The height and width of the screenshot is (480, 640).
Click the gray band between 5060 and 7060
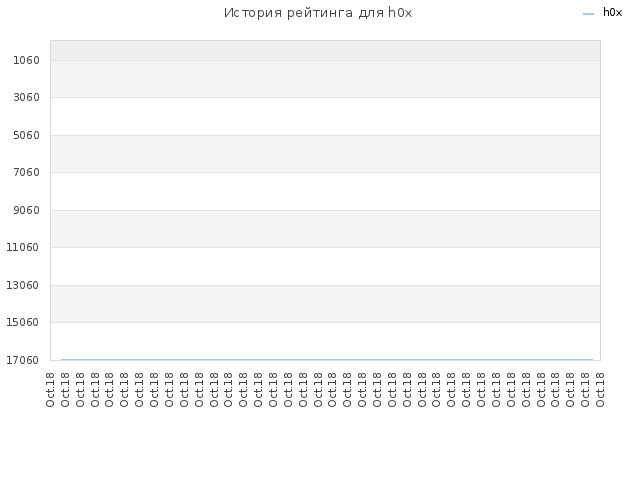click(325, 154)
